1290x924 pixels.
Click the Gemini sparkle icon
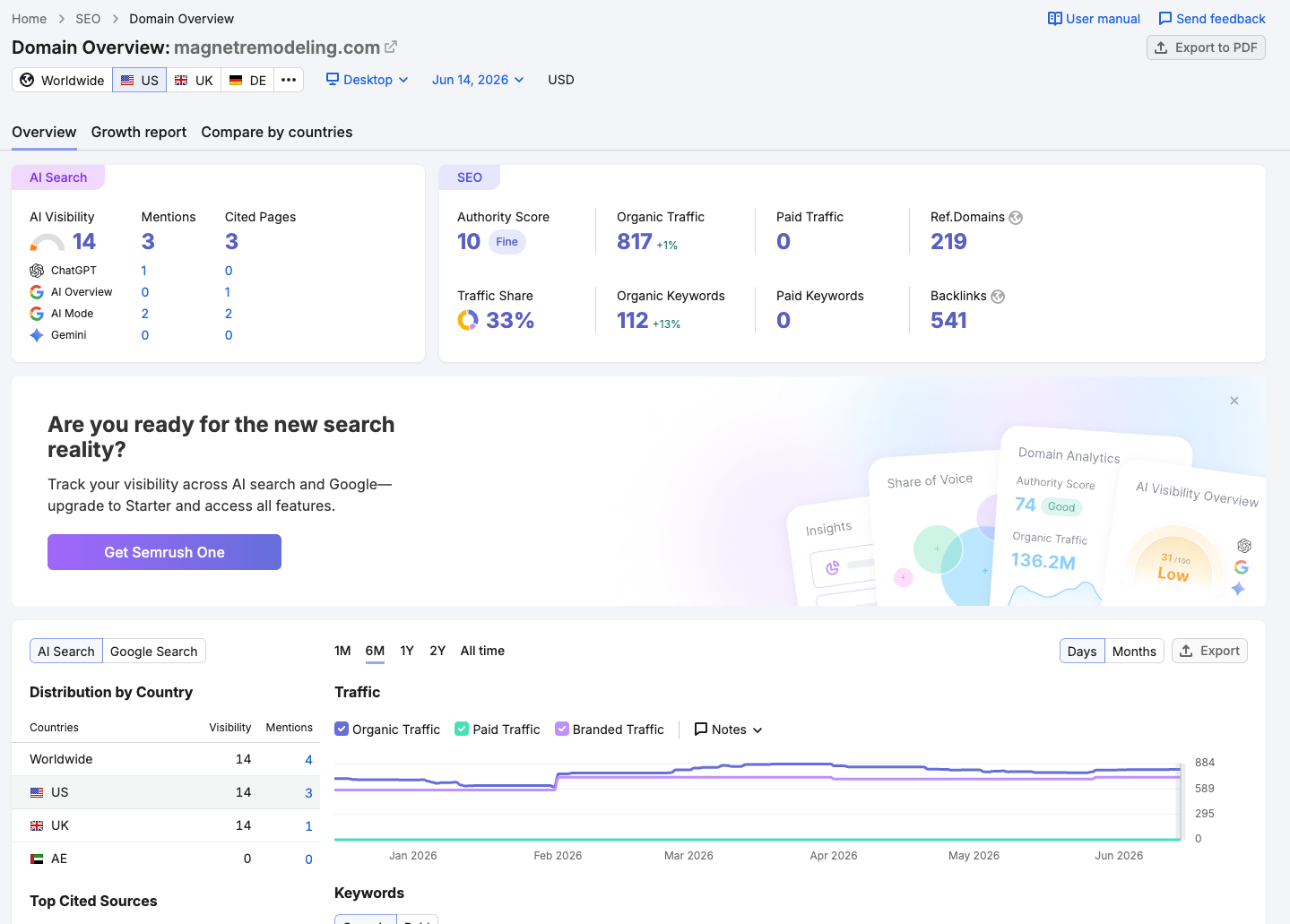37,335
